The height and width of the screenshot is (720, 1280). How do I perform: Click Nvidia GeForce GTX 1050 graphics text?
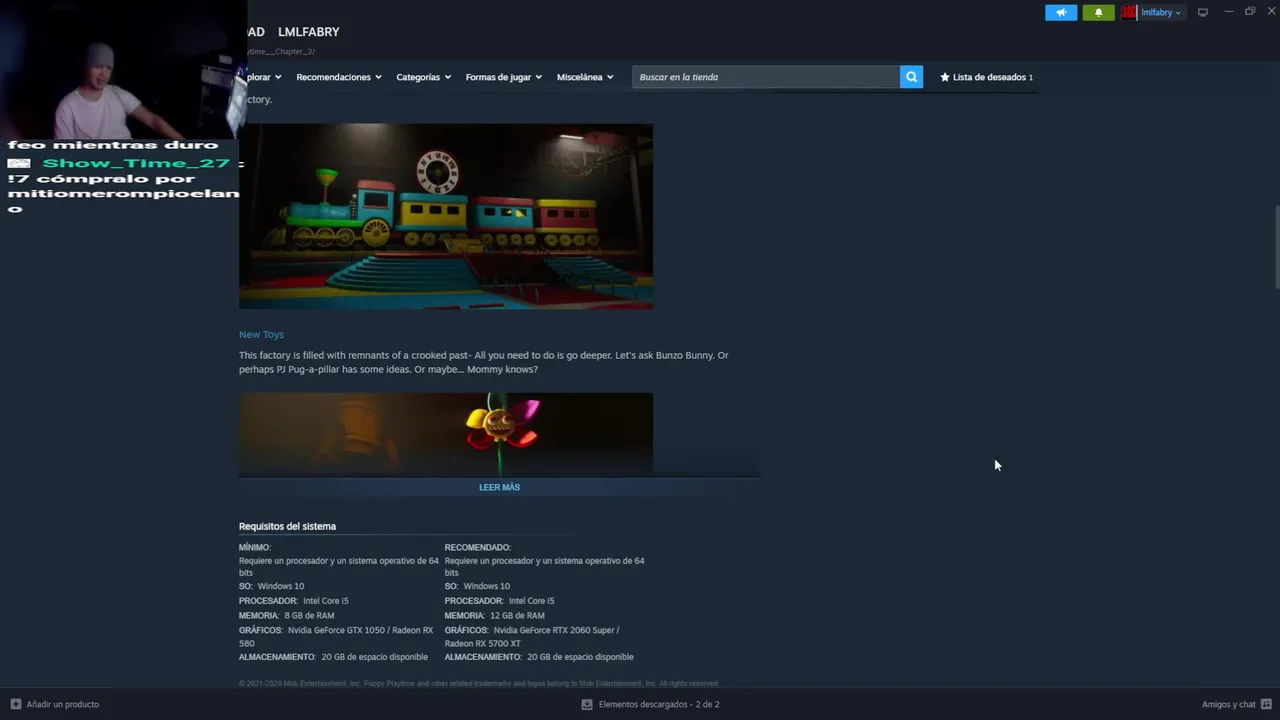tap(337, 630)
